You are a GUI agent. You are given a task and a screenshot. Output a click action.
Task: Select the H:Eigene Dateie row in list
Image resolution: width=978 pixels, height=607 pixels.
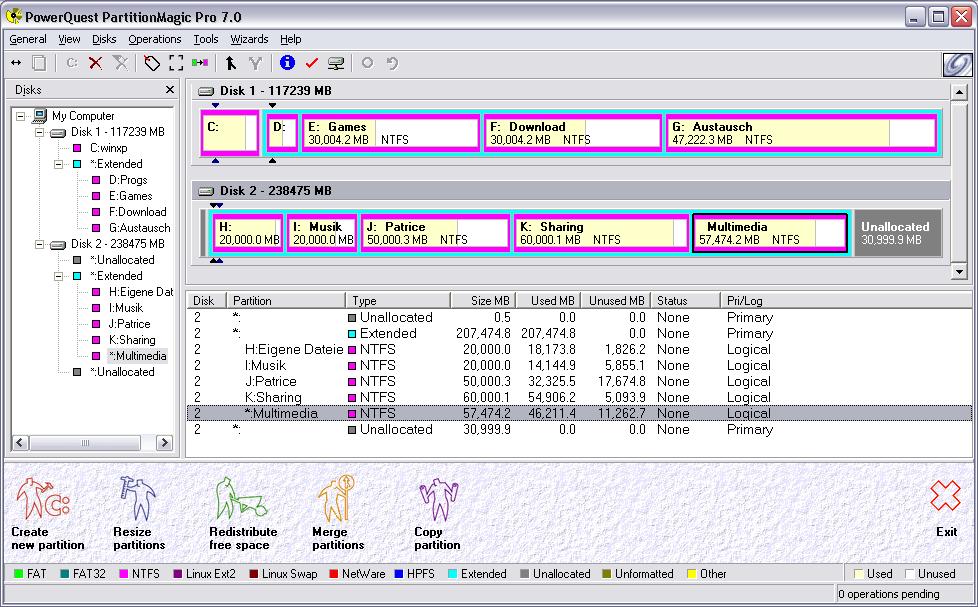[579, 350]
